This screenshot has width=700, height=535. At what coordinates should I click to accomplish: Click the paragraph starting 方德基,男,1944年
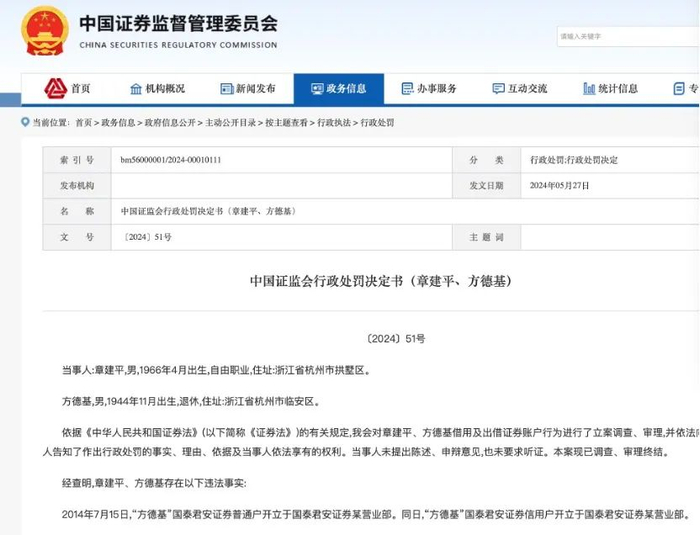tap(191, 401)
